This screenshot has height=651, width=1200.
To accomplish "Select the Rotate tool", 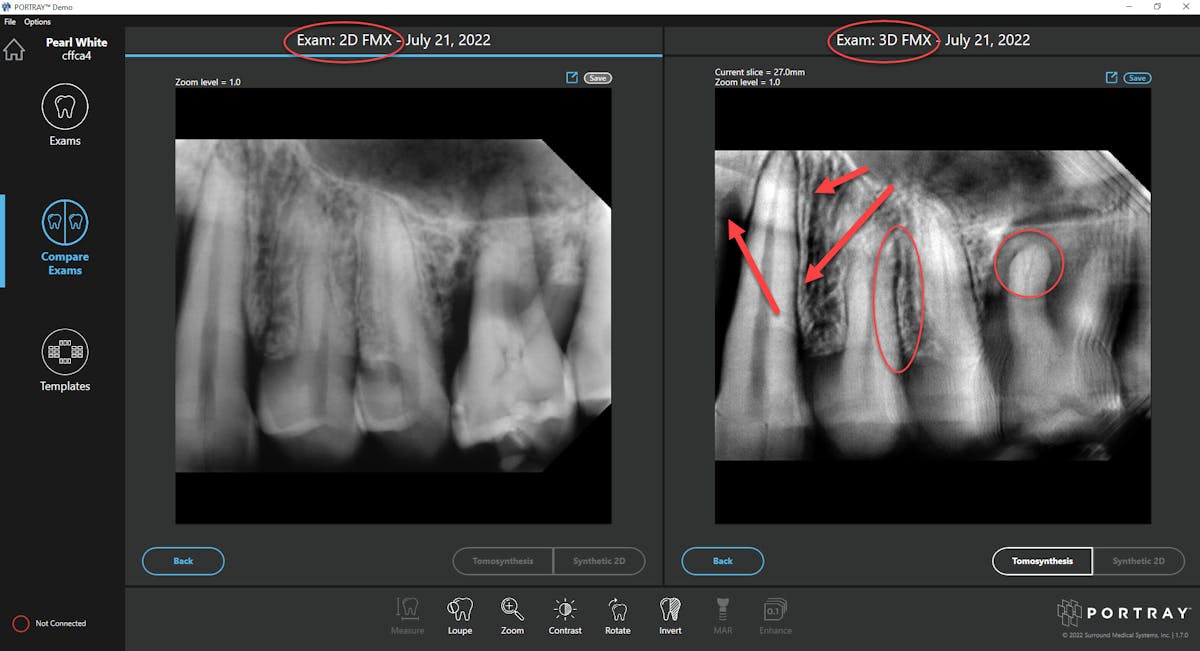I will 618,614.
